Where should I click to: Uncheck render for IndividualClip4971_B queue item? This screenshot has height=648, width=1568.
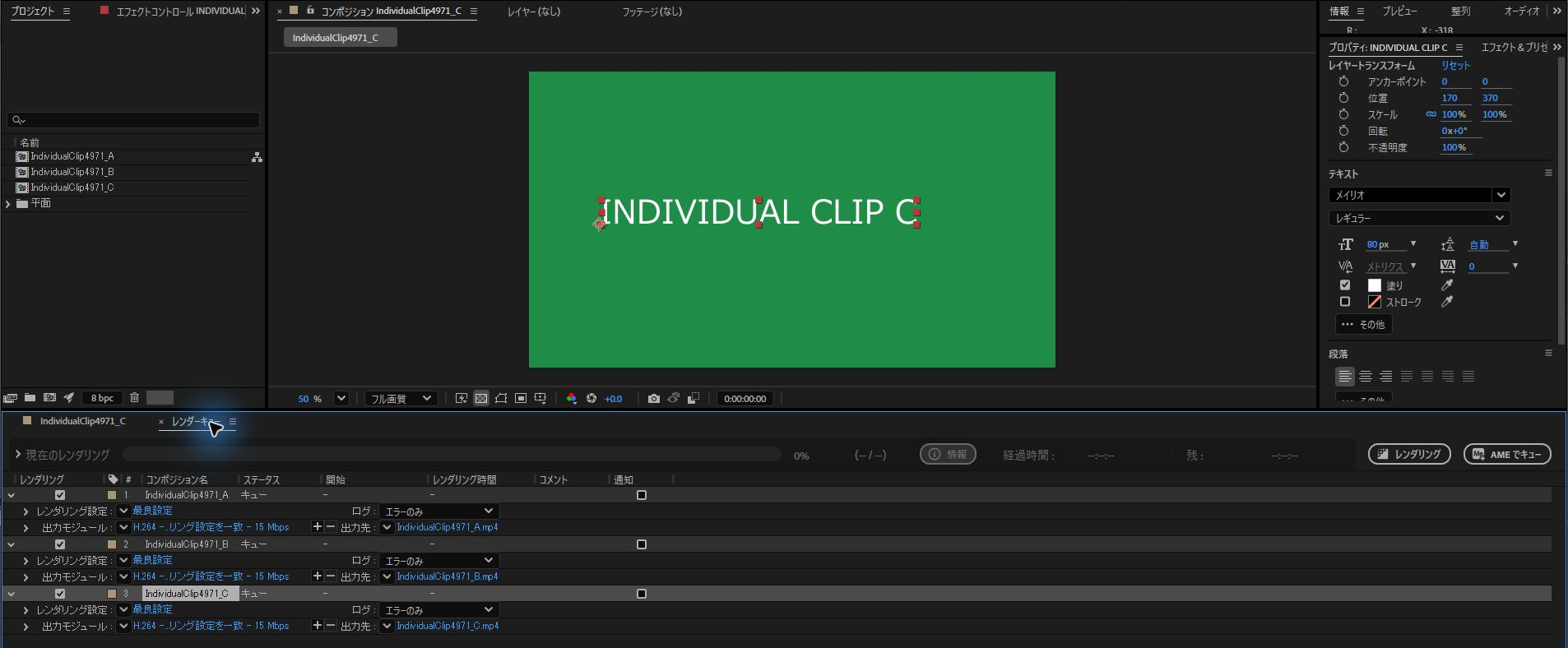(60, 544)
